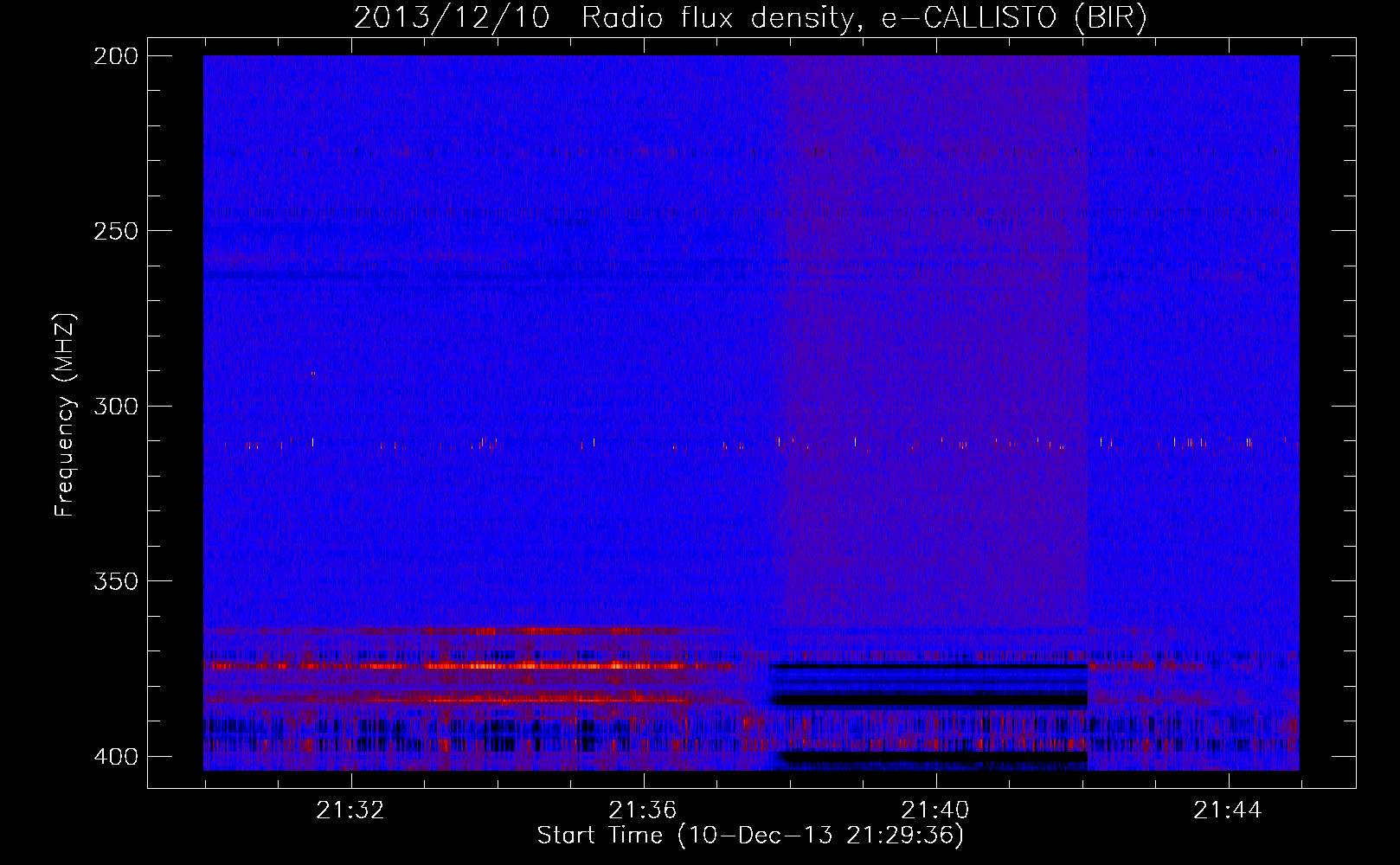
Task: Click the 21:44 time tick label
Action: tap(1227, 811)
